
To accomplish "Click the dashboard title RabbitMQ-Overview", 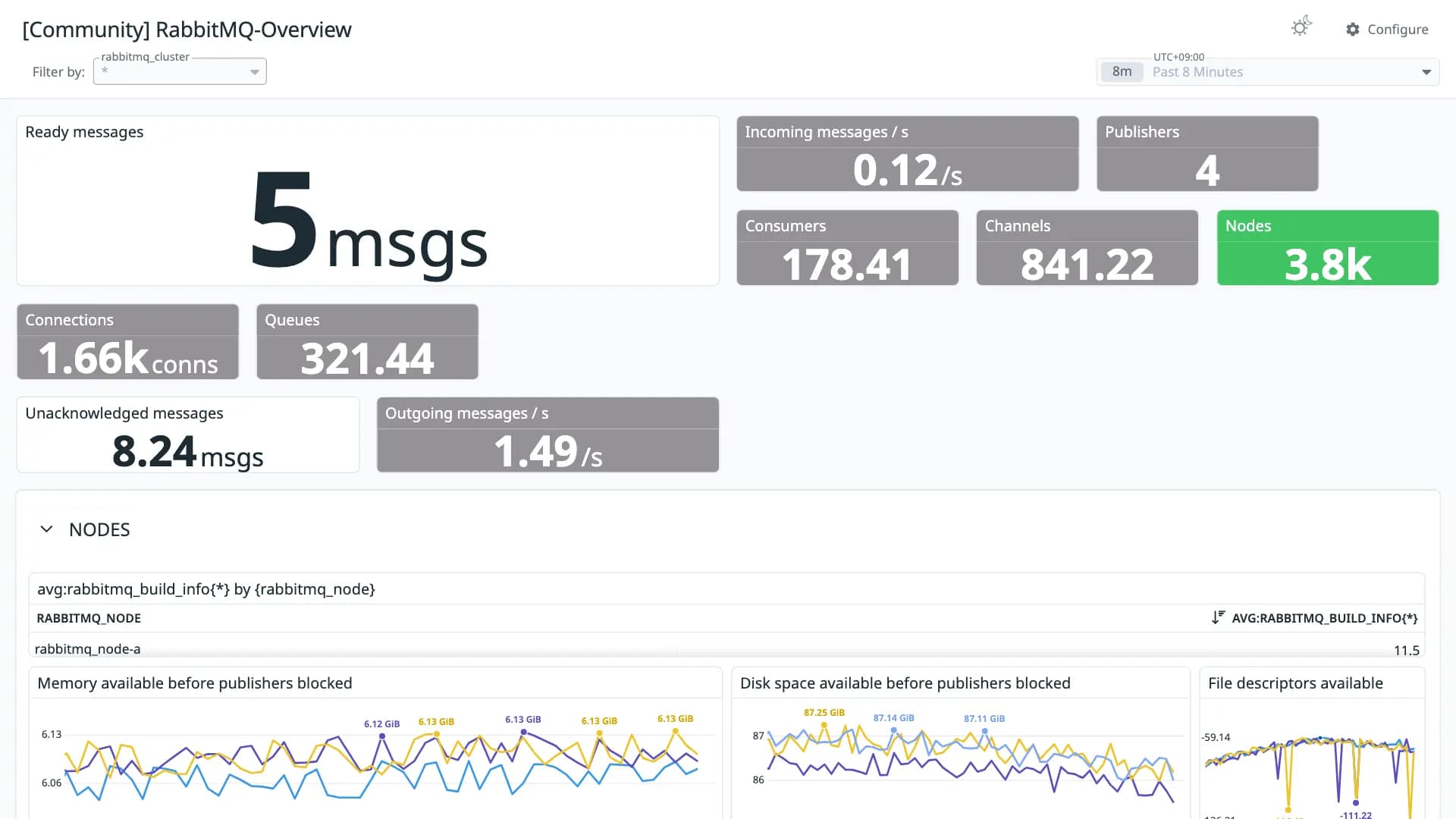I will (x=187, y=30).
